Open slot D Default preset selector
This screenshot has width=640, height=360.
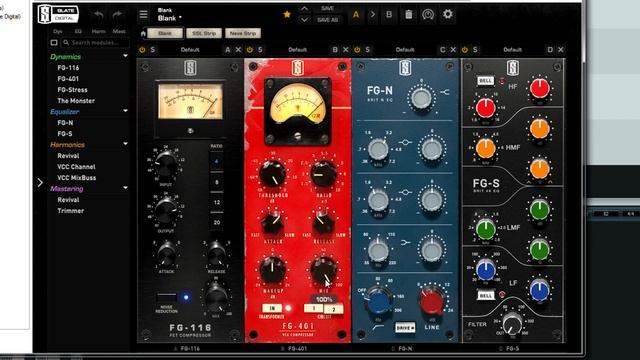coord(512,50)
